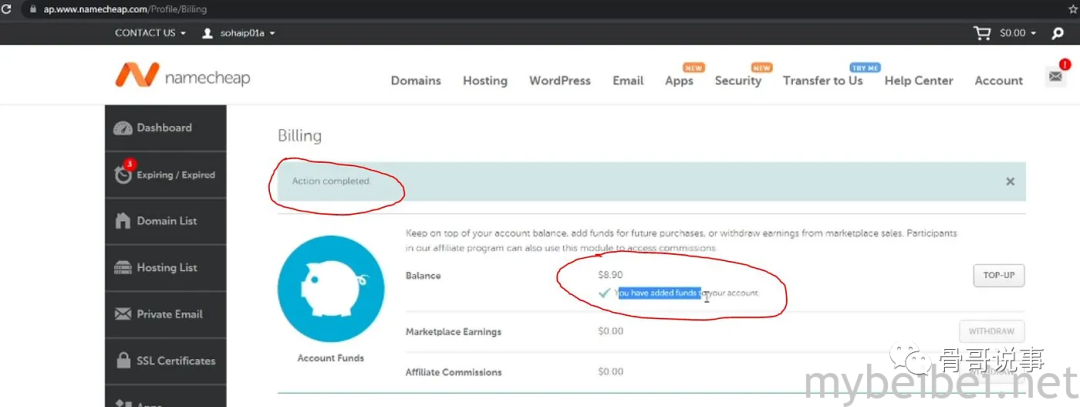The height and width of the screenshot is (407, 1080).
Task: Click the TOP-UP button
Action: point(999,275)
